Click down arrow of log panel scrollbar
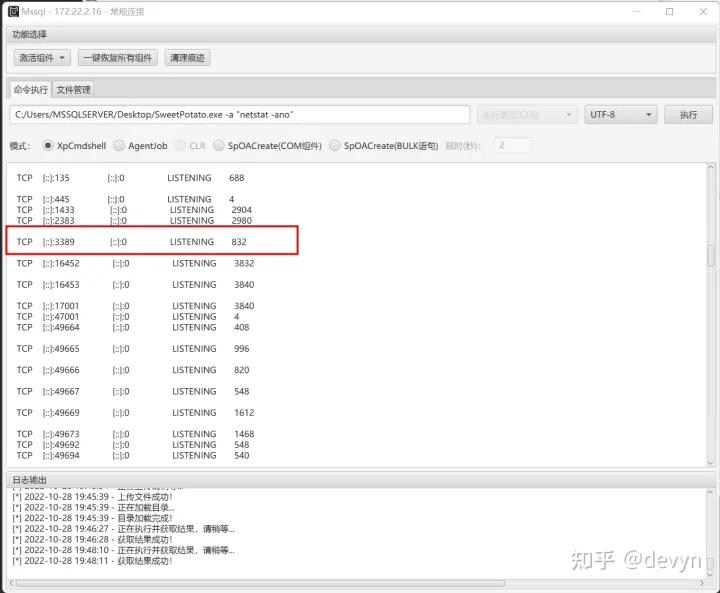 click(x=710, y=575)
